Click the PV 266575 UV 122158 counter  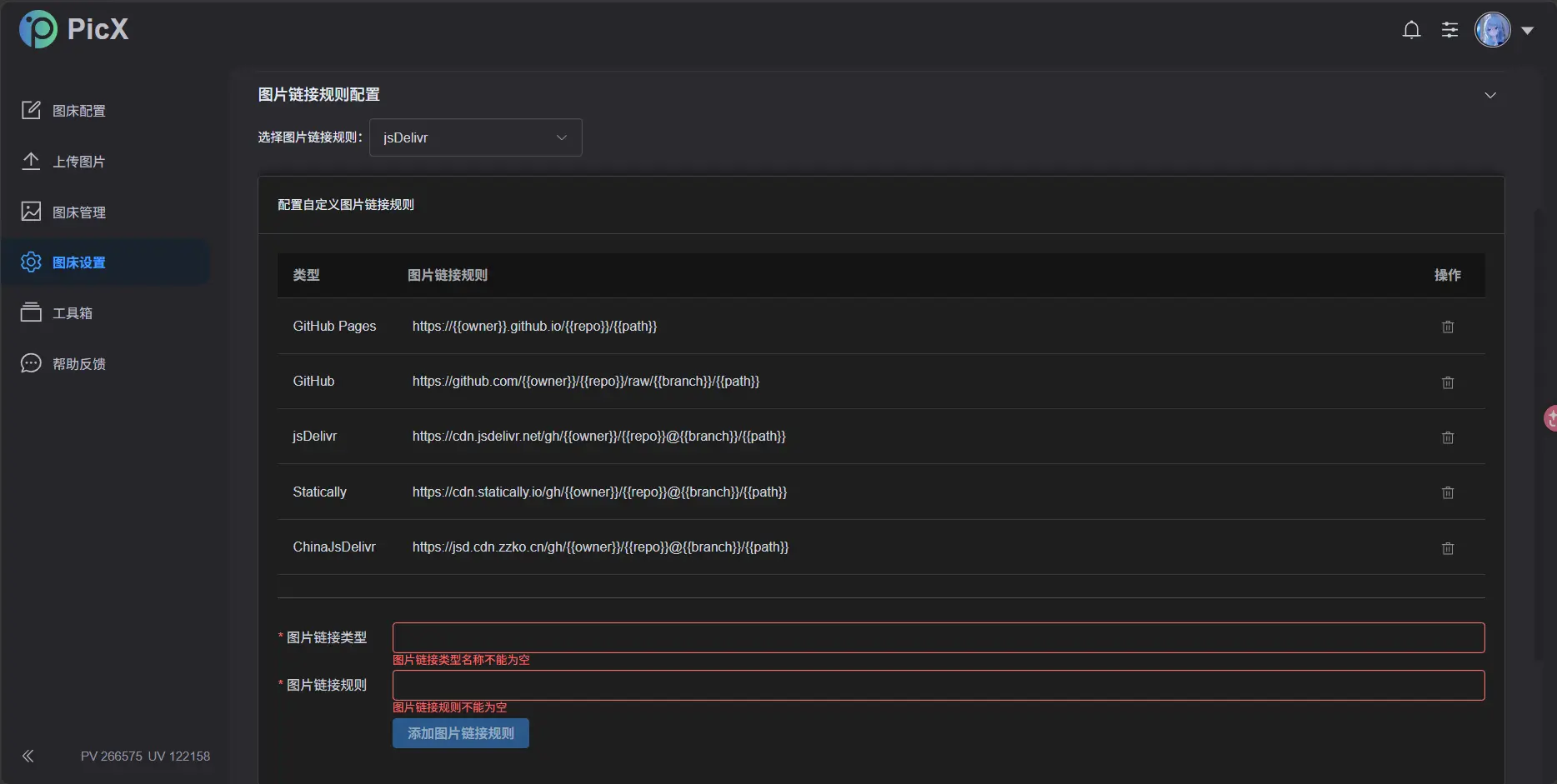[x=145, y=756]
